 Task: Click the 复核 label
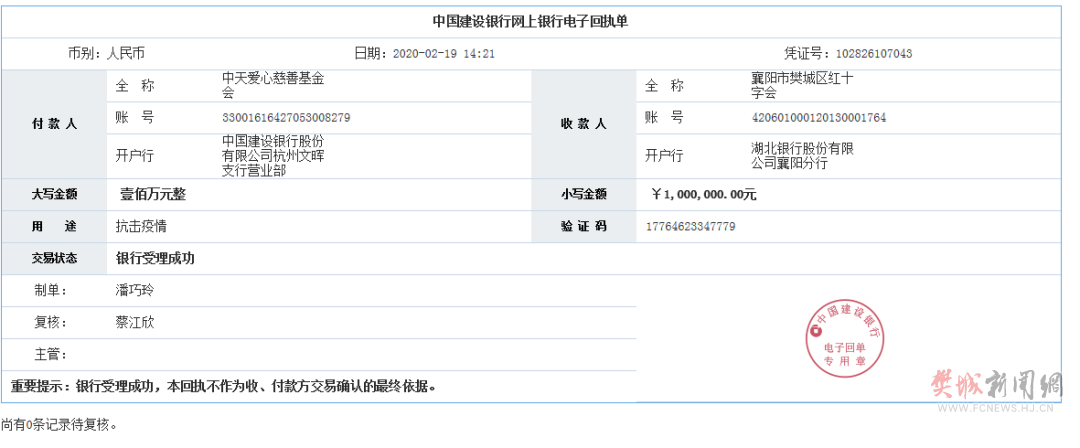click(x=51, y=322)
